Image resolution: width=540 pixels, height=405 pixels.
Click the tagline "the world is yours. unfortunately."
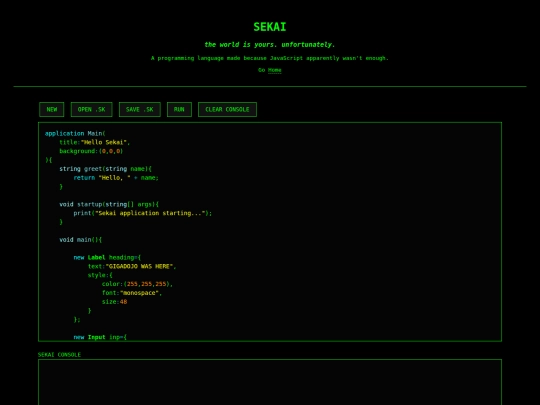coord(270,44)
